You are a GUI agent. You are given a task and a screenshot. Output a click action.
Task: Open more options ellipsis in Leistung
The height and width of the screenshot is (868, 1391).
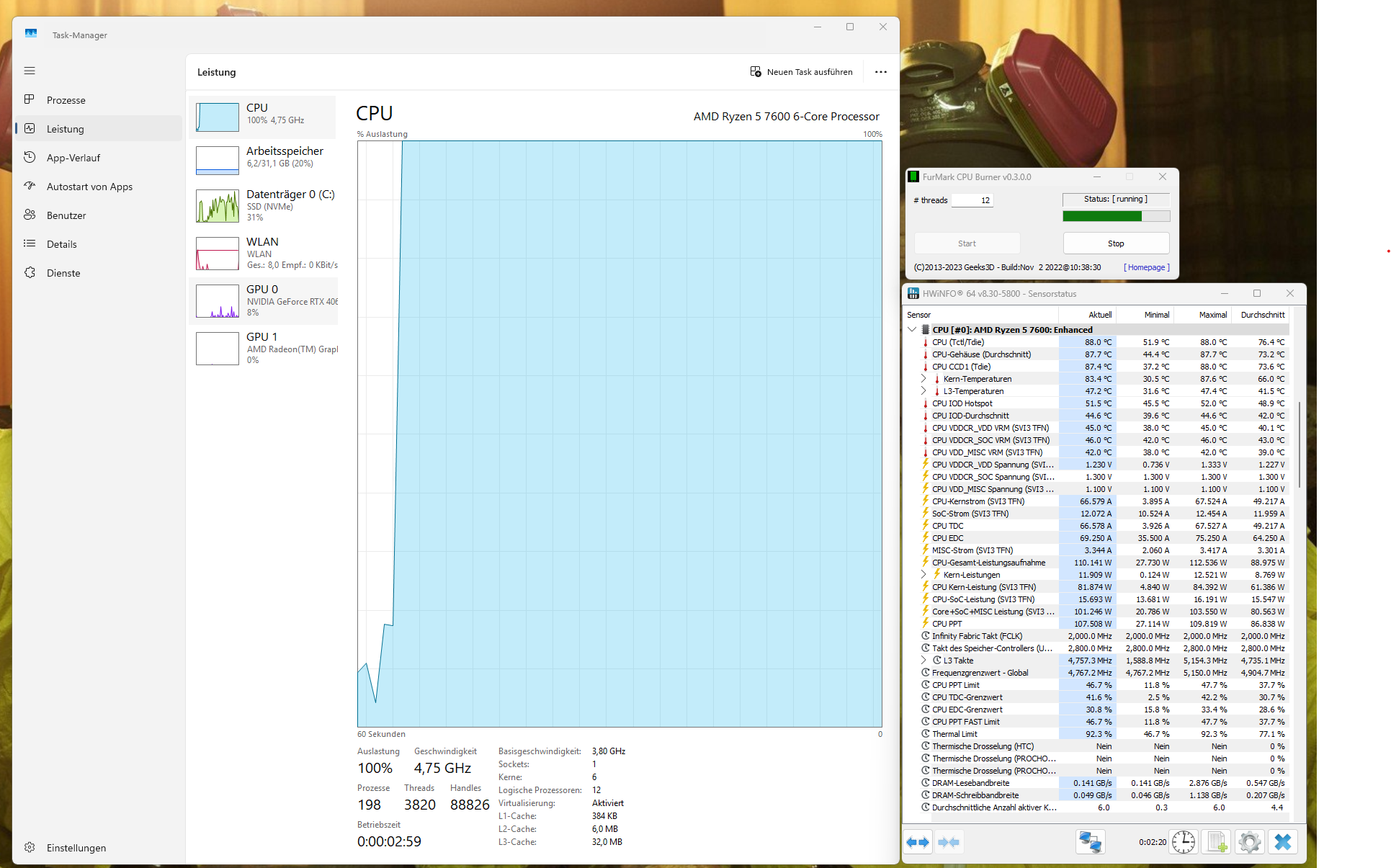(x=880, y=72)
